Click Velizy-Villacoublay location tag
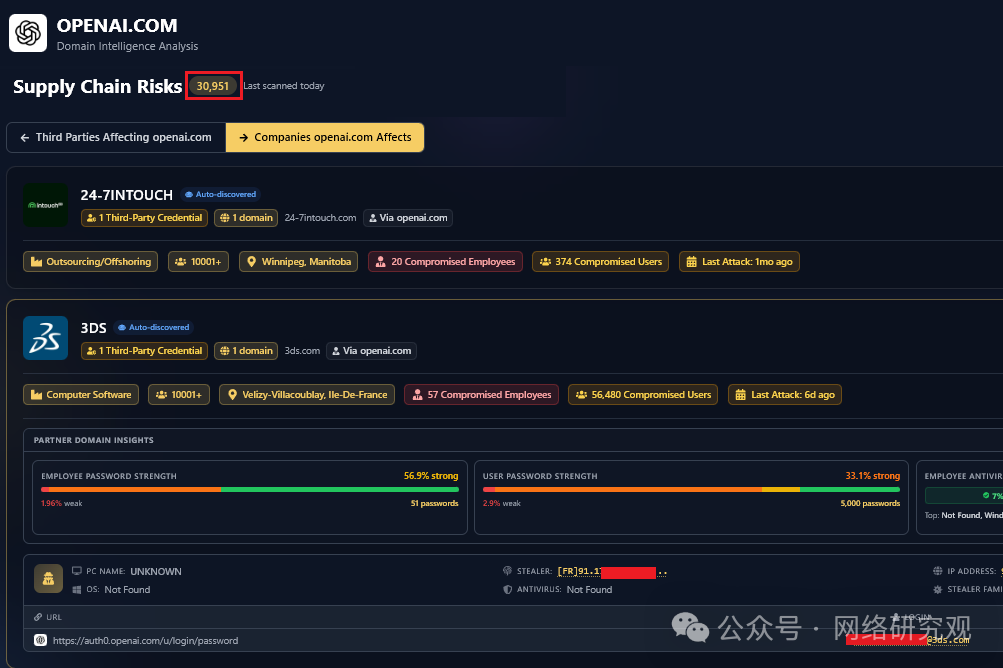The width and height of the screenshot is (1003, 668). point(307,395)
